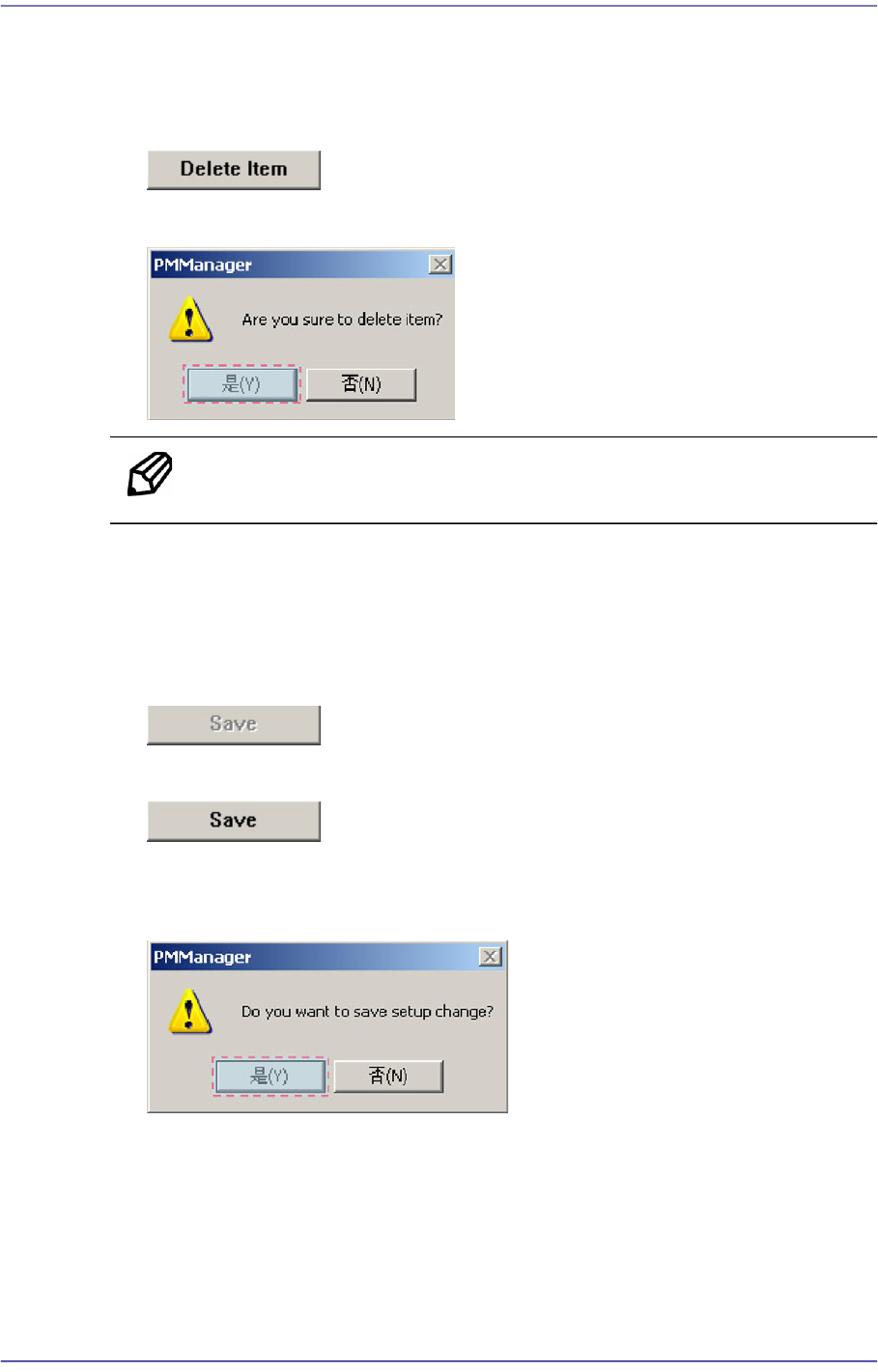
Task: Click the enabled bold Save button
Action: click(234, 821)
